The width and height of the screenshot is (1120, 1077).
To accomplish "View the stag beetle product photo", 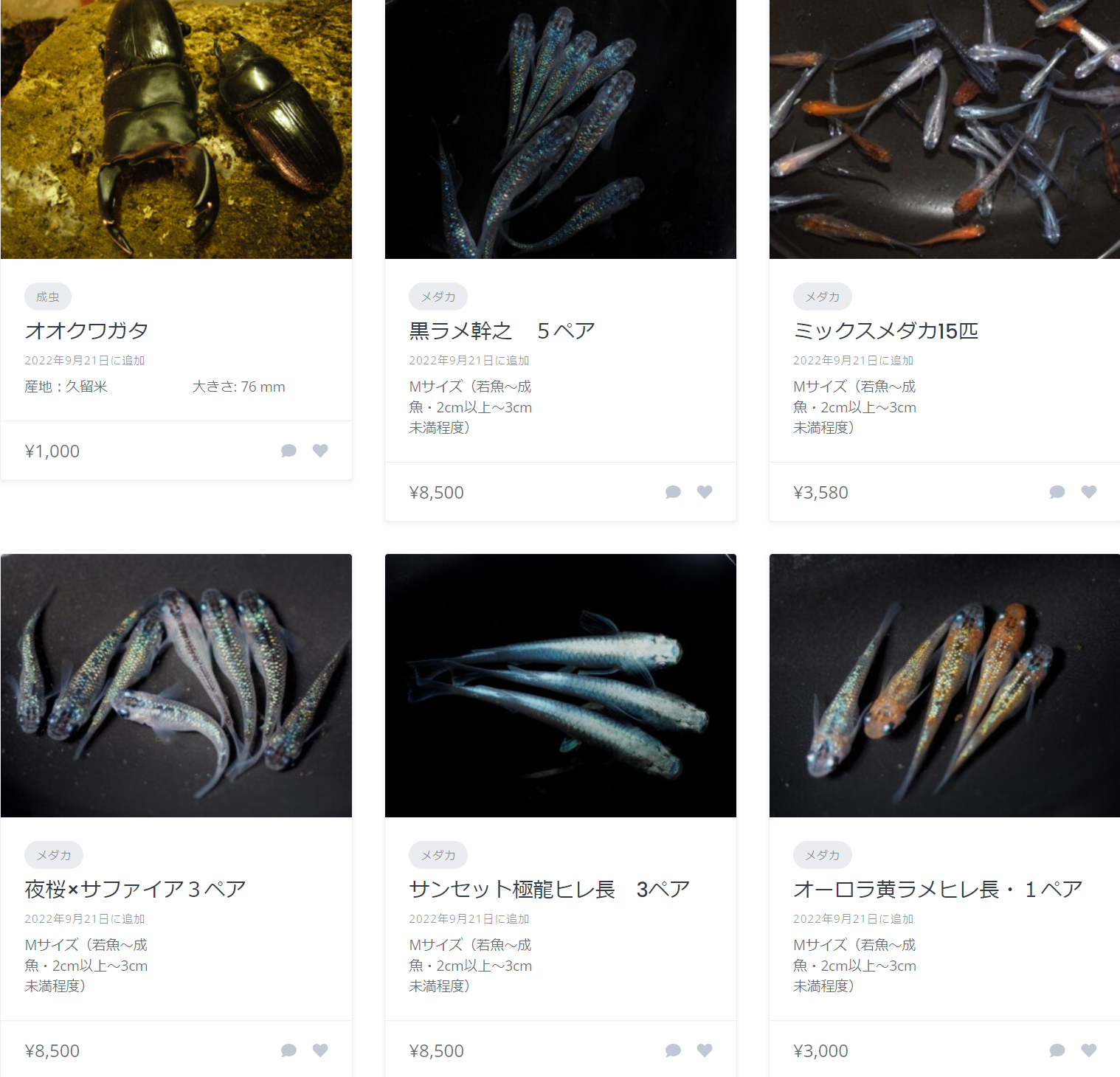I will tap(176, 129).
